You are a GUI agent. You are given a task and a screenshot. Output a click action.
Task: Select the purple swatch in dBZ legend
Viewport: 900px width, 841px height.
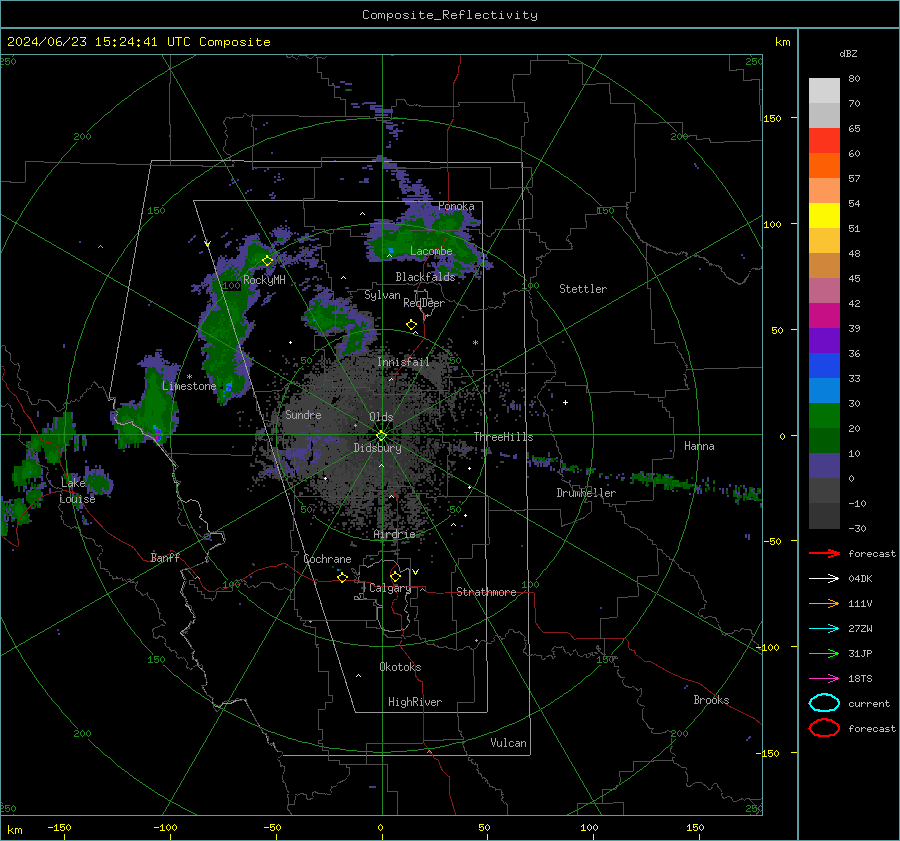point(824,340)
